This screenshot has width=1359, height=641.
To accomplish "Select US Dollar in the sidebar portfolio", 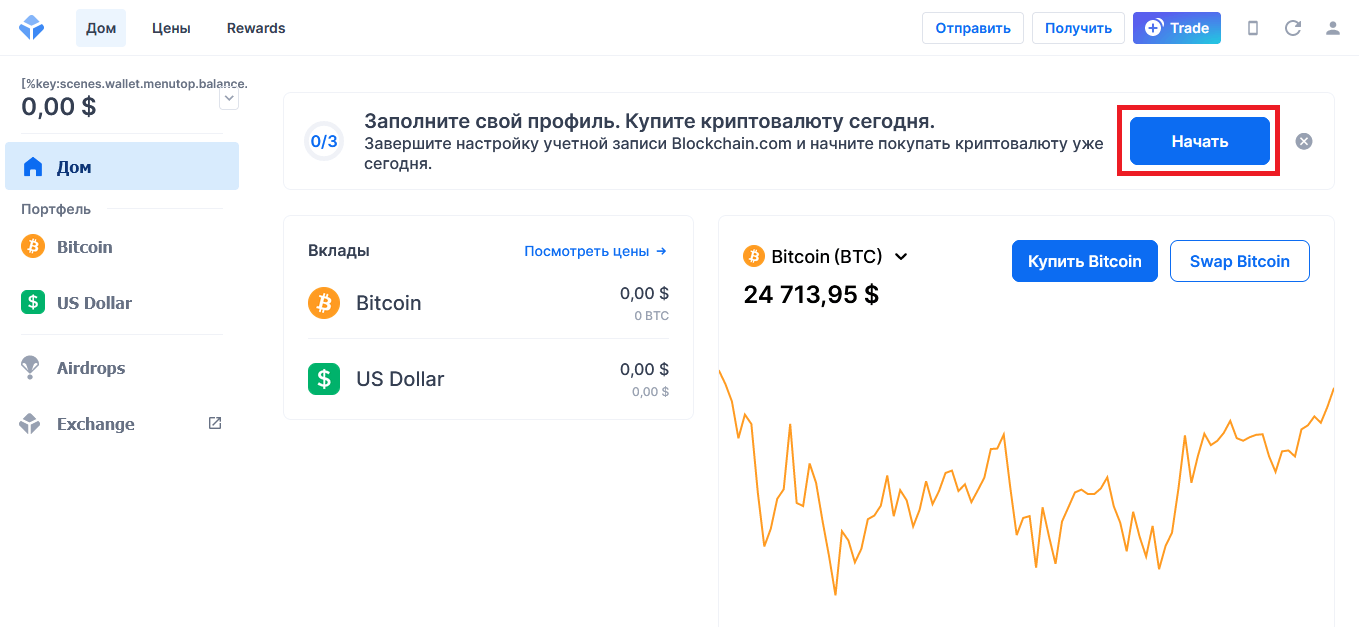I will 94,303.
